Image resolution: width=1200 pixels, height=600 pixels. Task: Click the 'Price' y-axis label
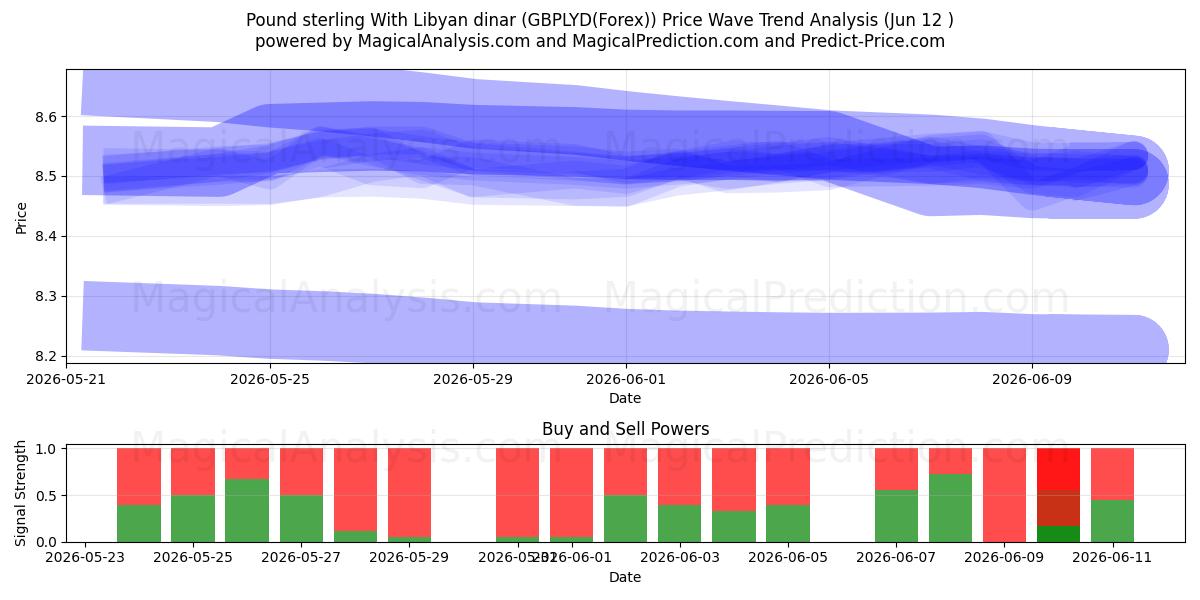(22, 216)
